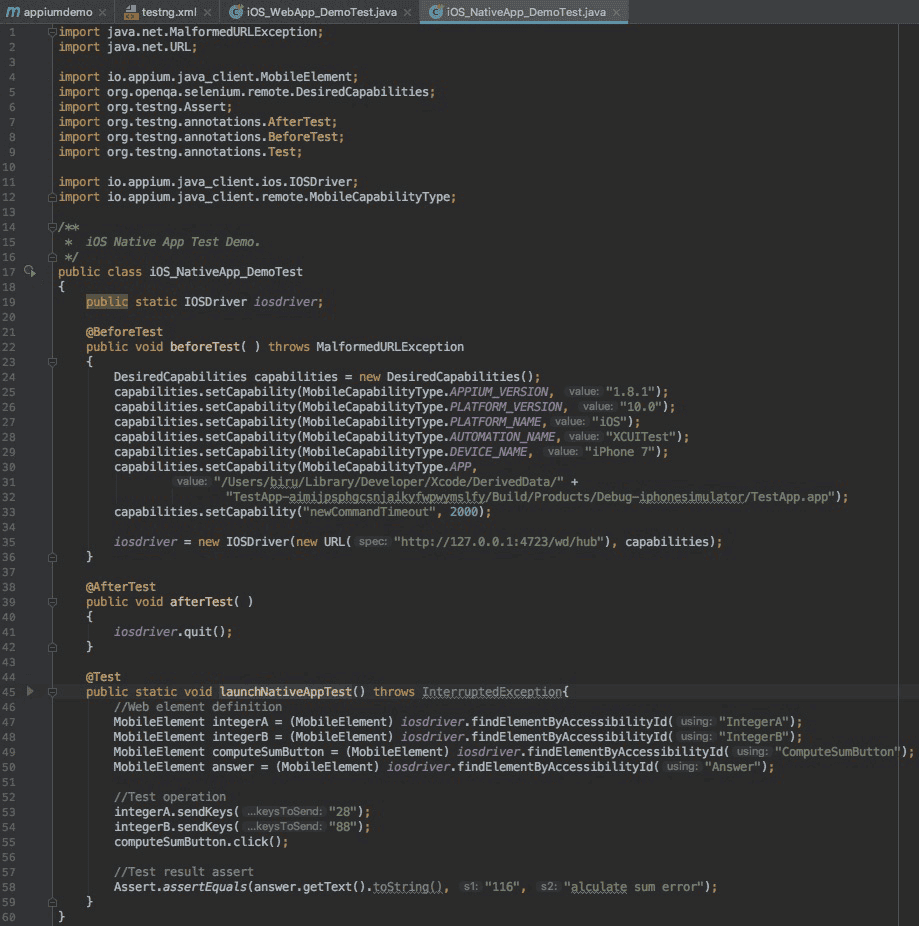This screenshot has width=919, height=926.
Task: Close the iOS_WebApp_DemoTest.java tab
Action: (x=409, y=12)
